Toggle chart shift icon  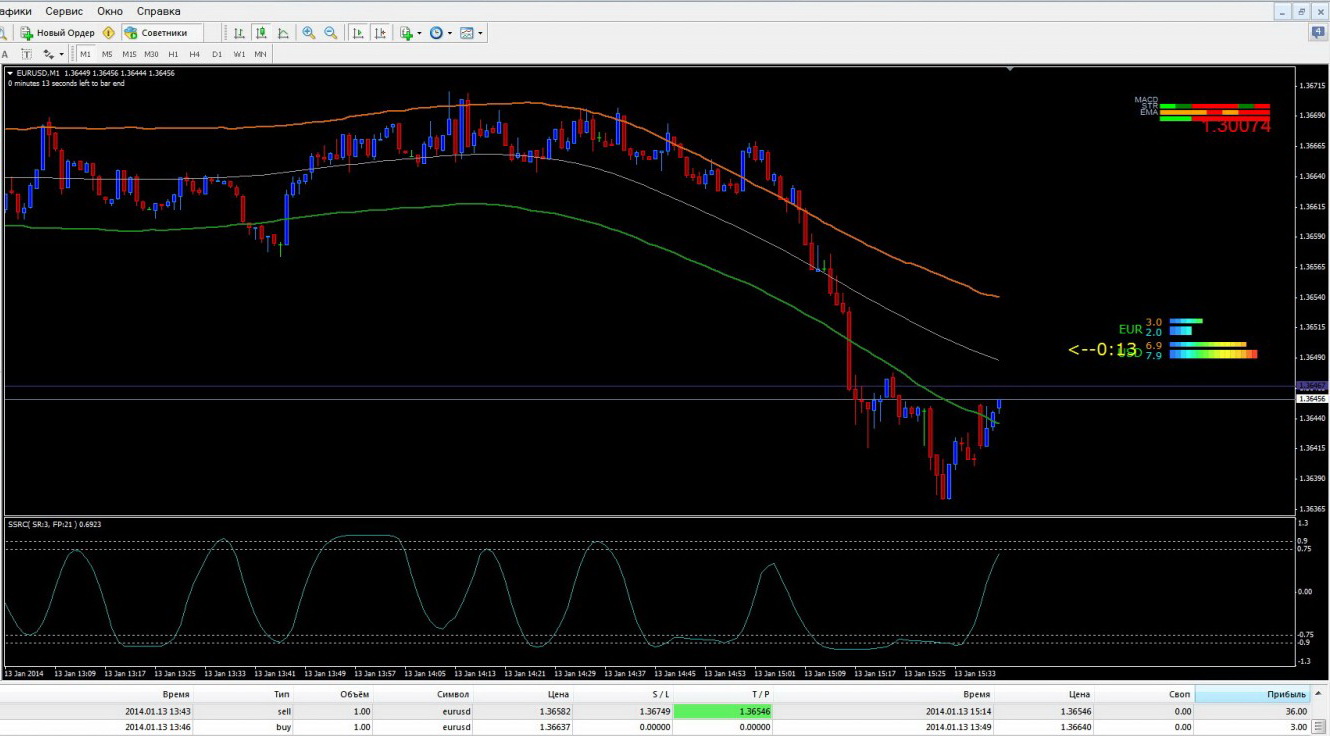coord(380,33)
